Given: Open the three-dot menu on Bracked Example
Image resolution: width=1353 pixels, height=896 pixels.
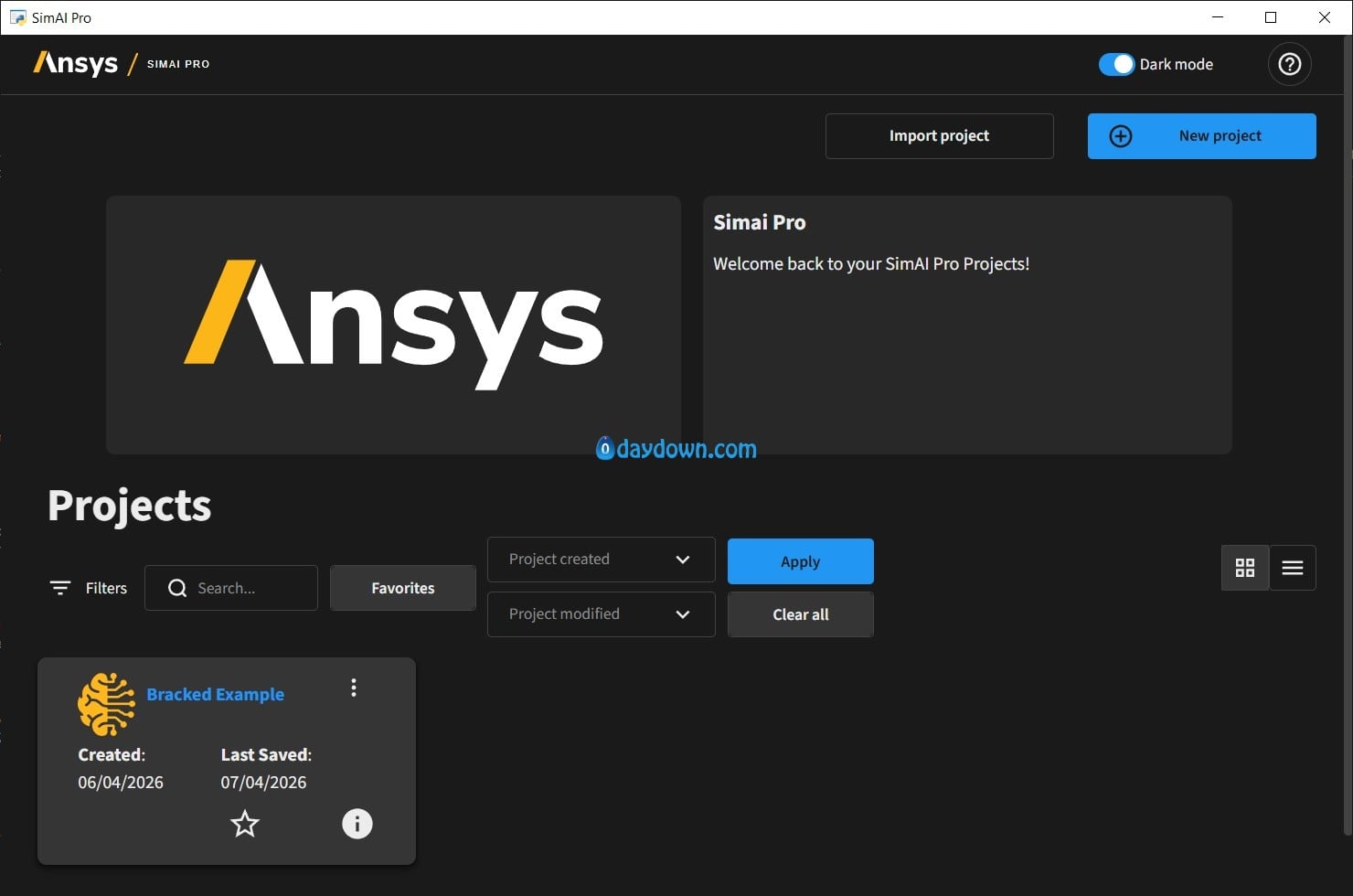Looking at the screenshot, I should [354, 688].
